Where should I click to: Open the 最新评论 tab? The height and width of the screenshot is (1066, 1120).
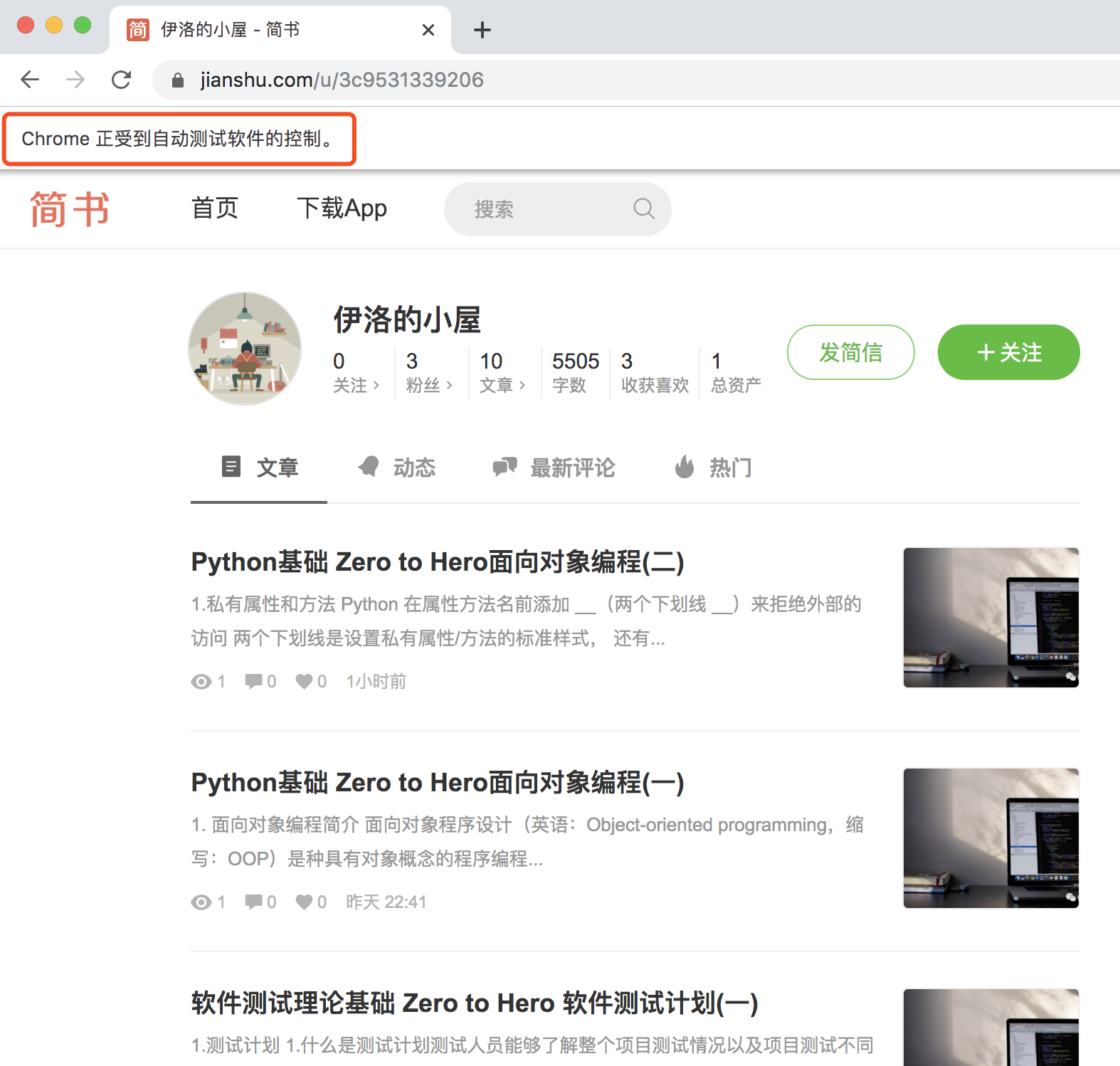click(x=554, y=468)
